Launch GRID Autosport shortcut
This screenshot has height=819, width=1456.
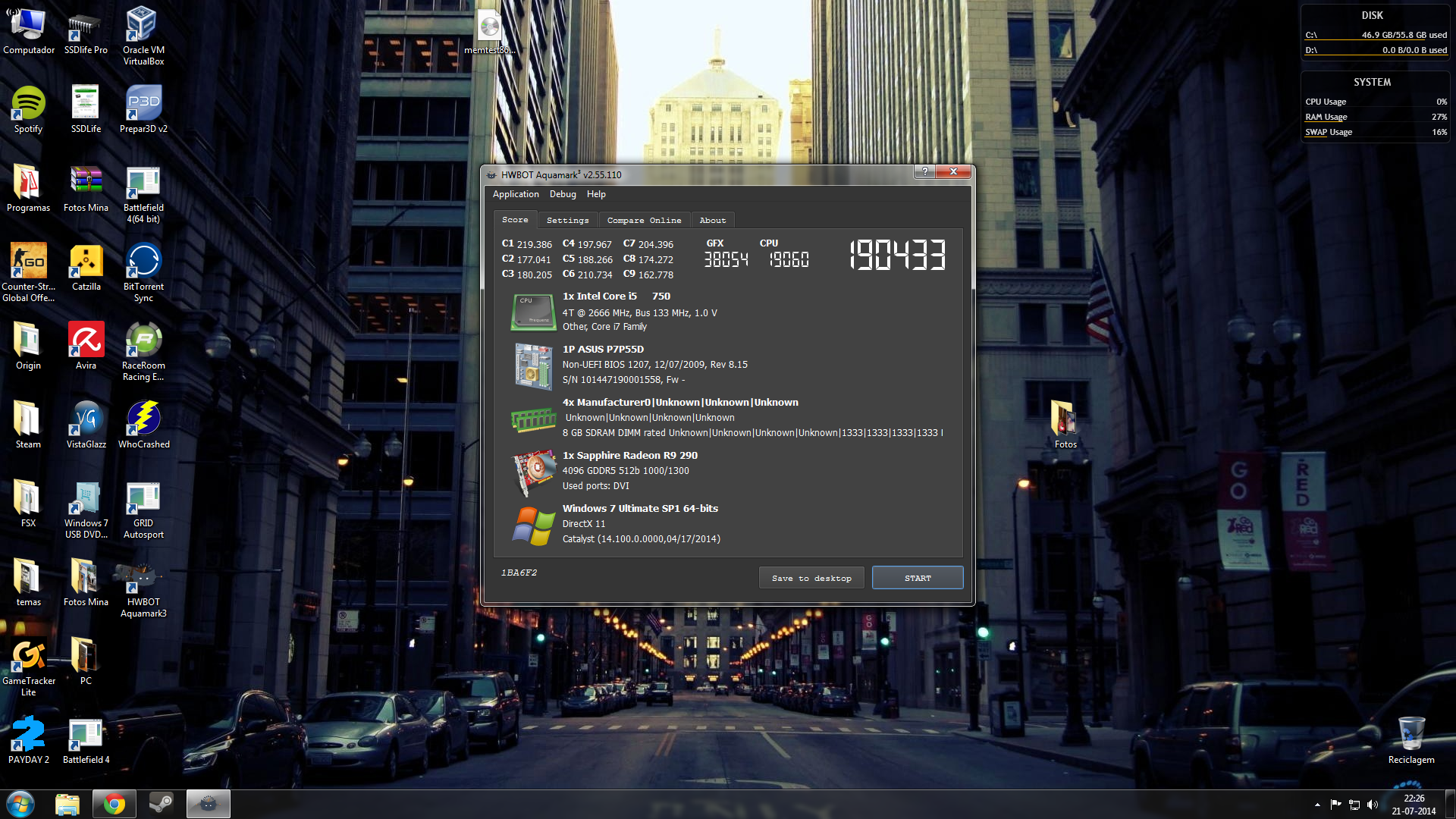pyautogui.click(x=143, y=510)
